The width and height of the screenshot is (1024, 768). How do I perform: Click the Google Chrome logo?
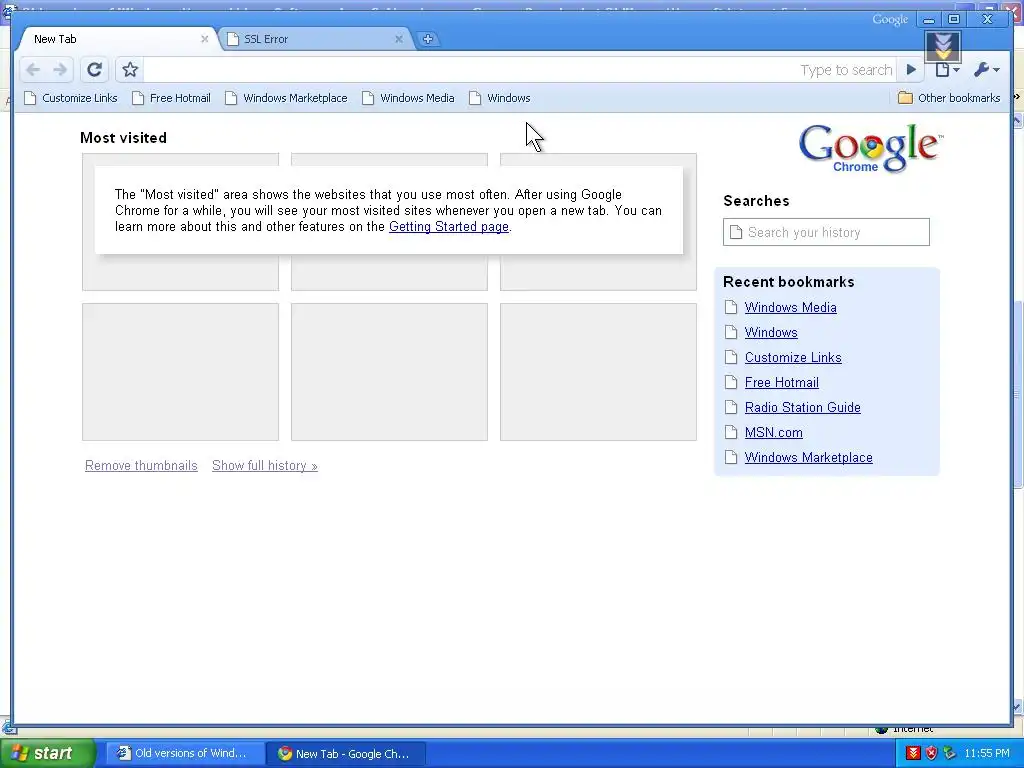pyautogui.click(x=870, y=148)
